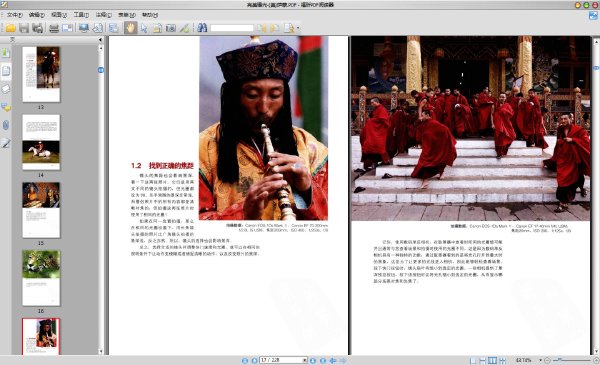Screen dimensions: 600x365
Task: Click the previous view blue arrow
Action: 333,360
